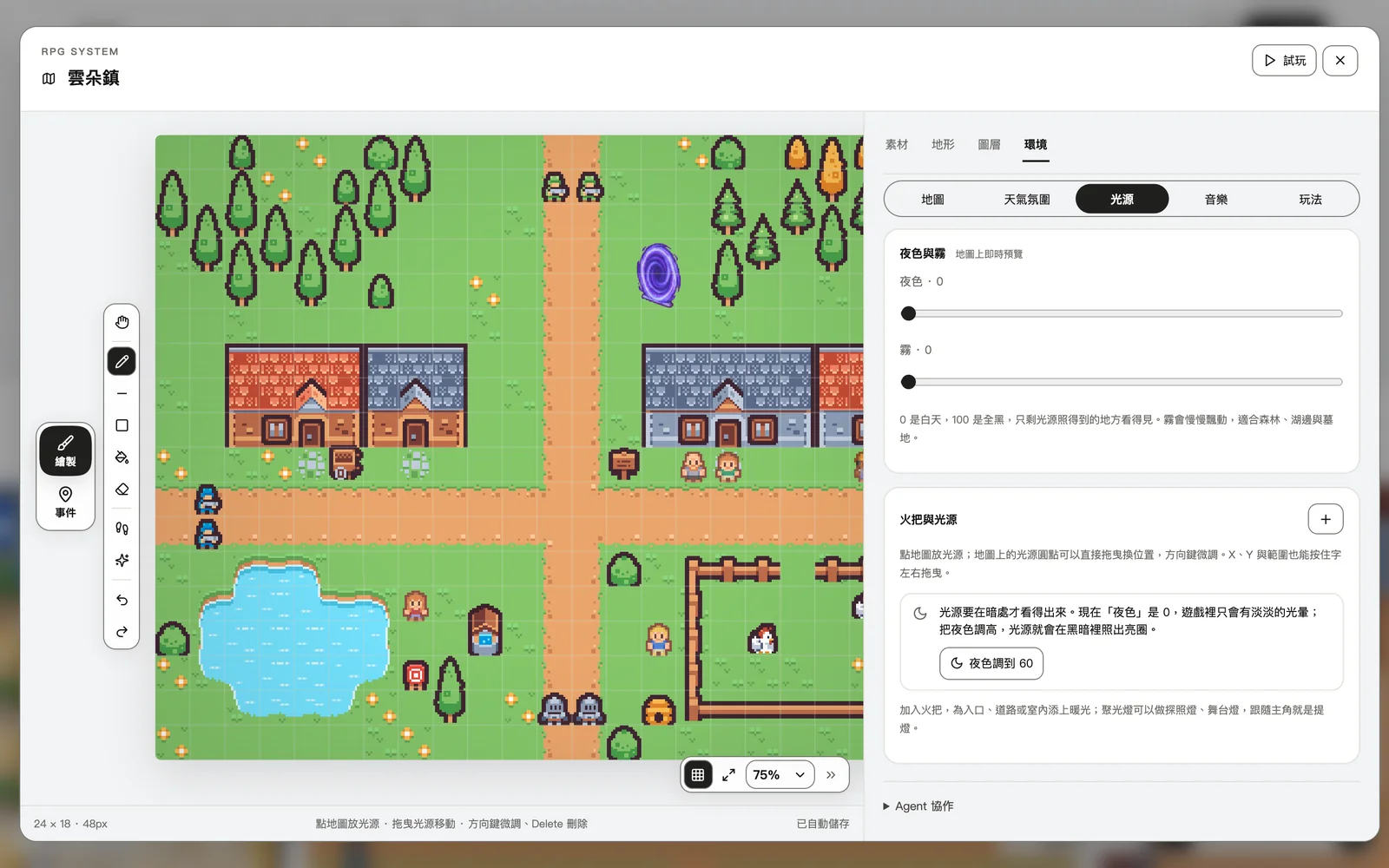
Task: Add a new torch light source
Action: click(1326, 519)
